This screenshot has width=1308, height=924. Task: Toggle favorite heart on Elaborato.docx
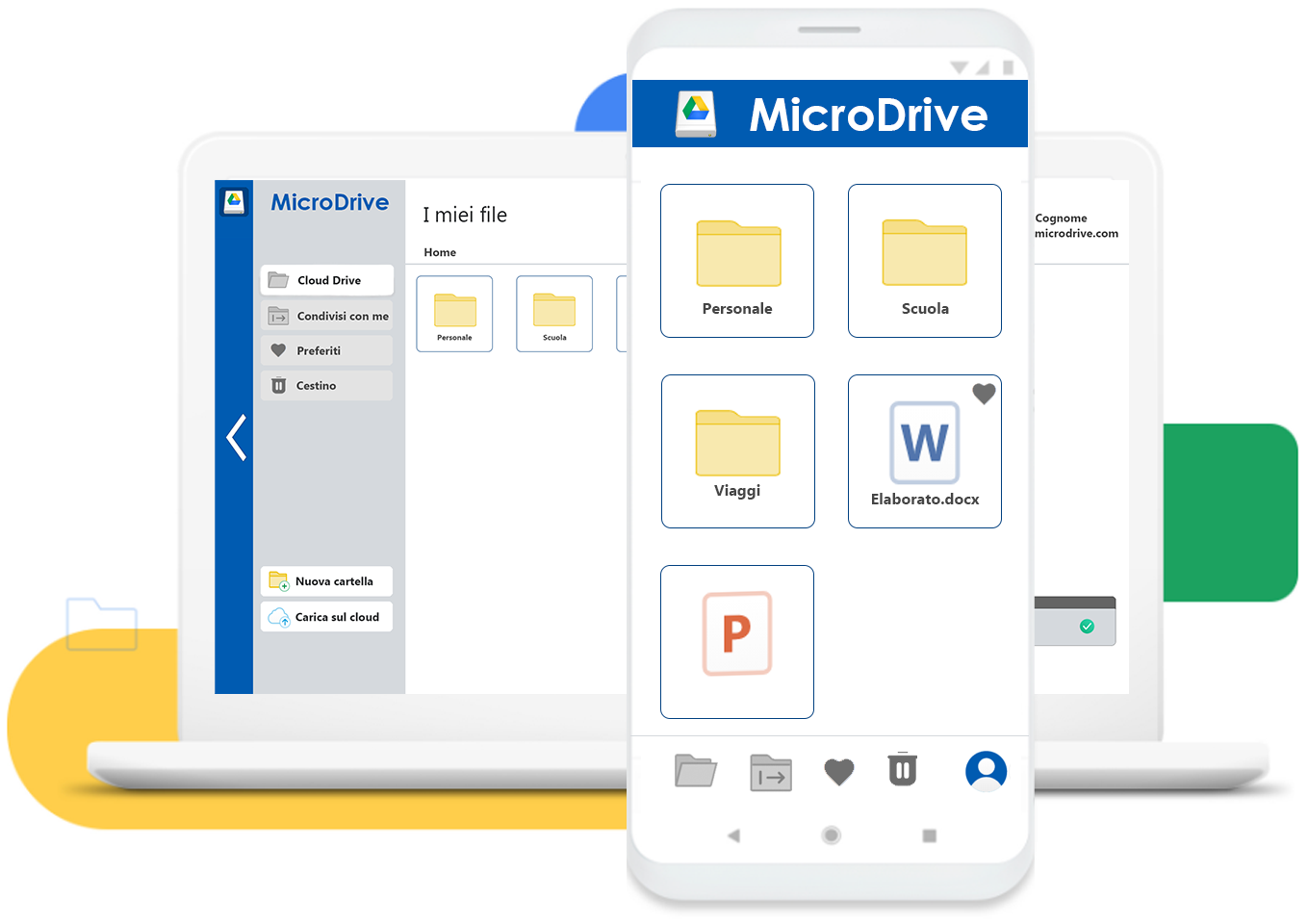[x=984, y=394]
